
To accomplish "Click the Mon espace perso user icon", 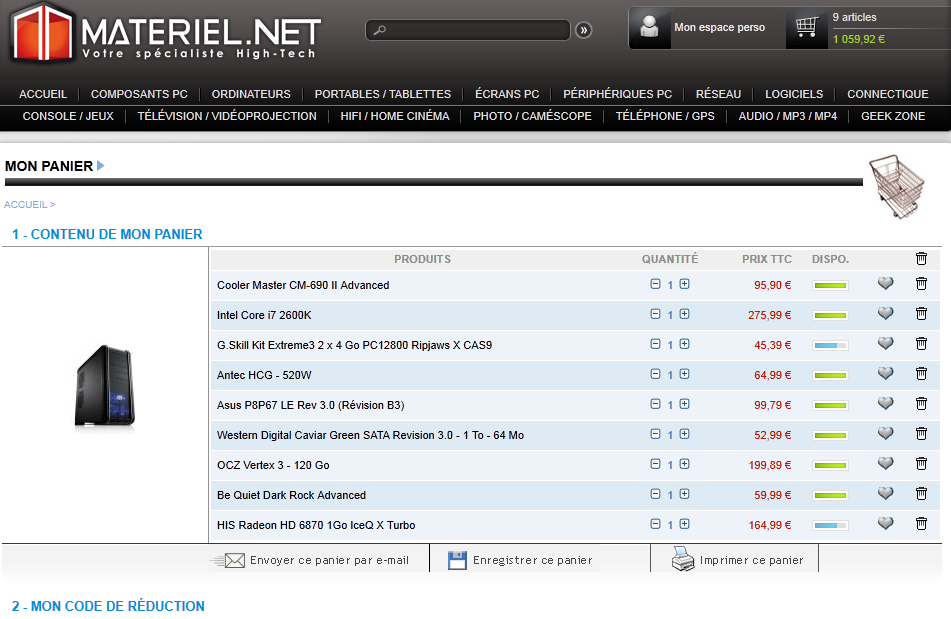I will tap(650, 28).
